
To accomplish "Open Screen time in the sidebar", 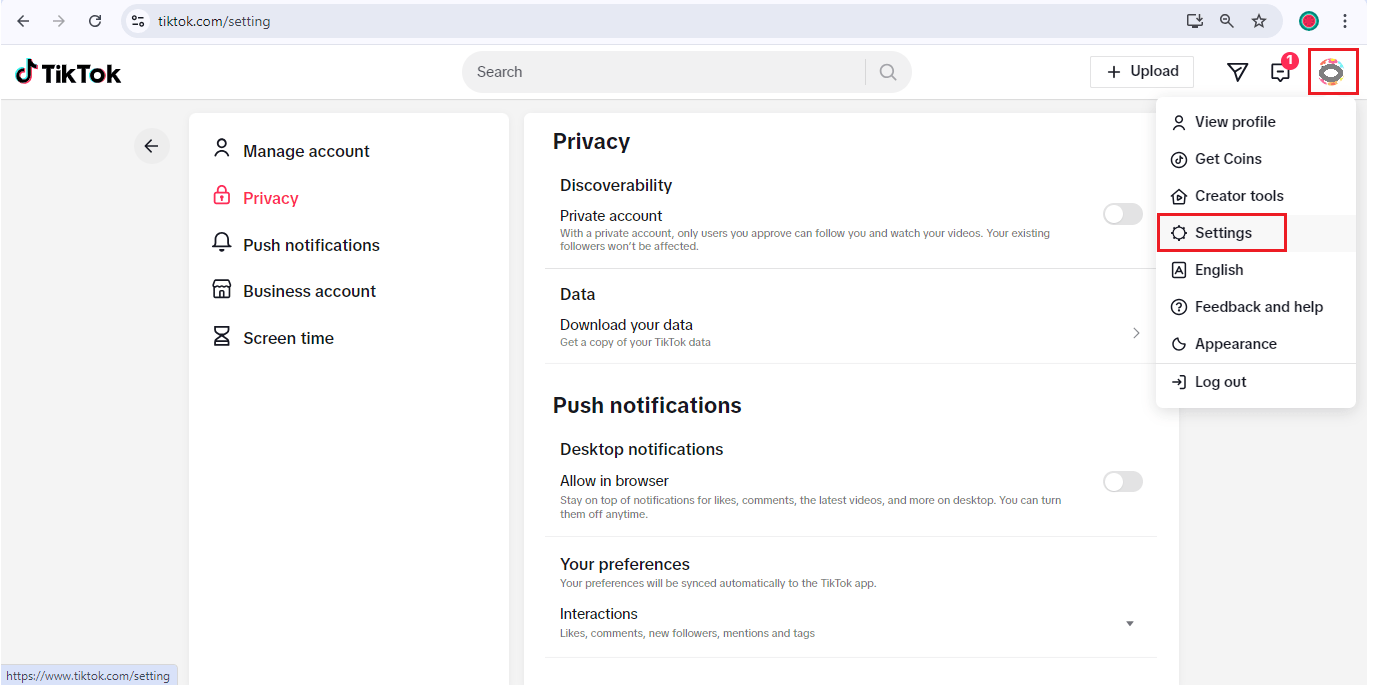I will (288, 338).
